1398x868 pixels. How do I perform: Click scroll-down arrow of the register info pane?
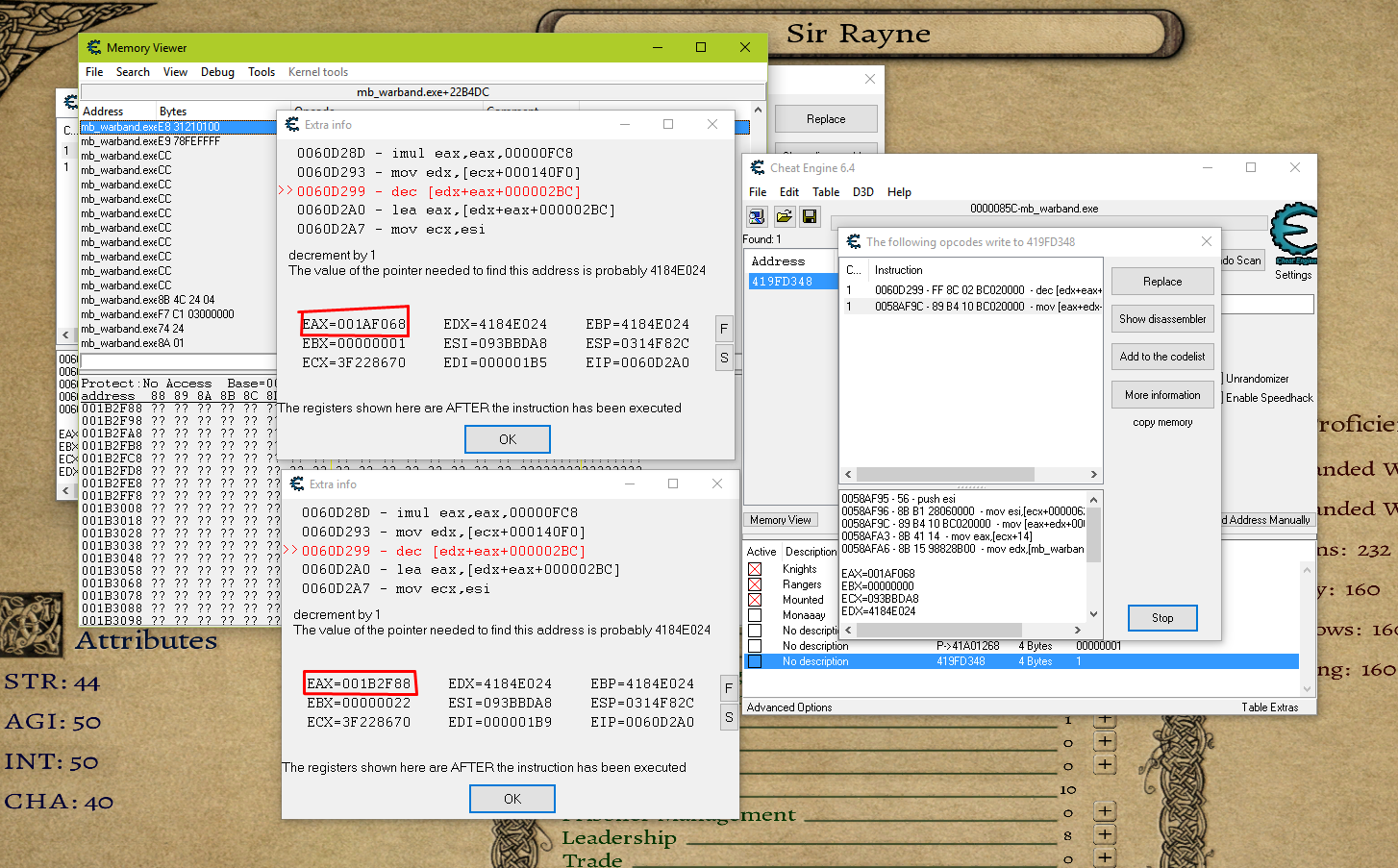1093,614
